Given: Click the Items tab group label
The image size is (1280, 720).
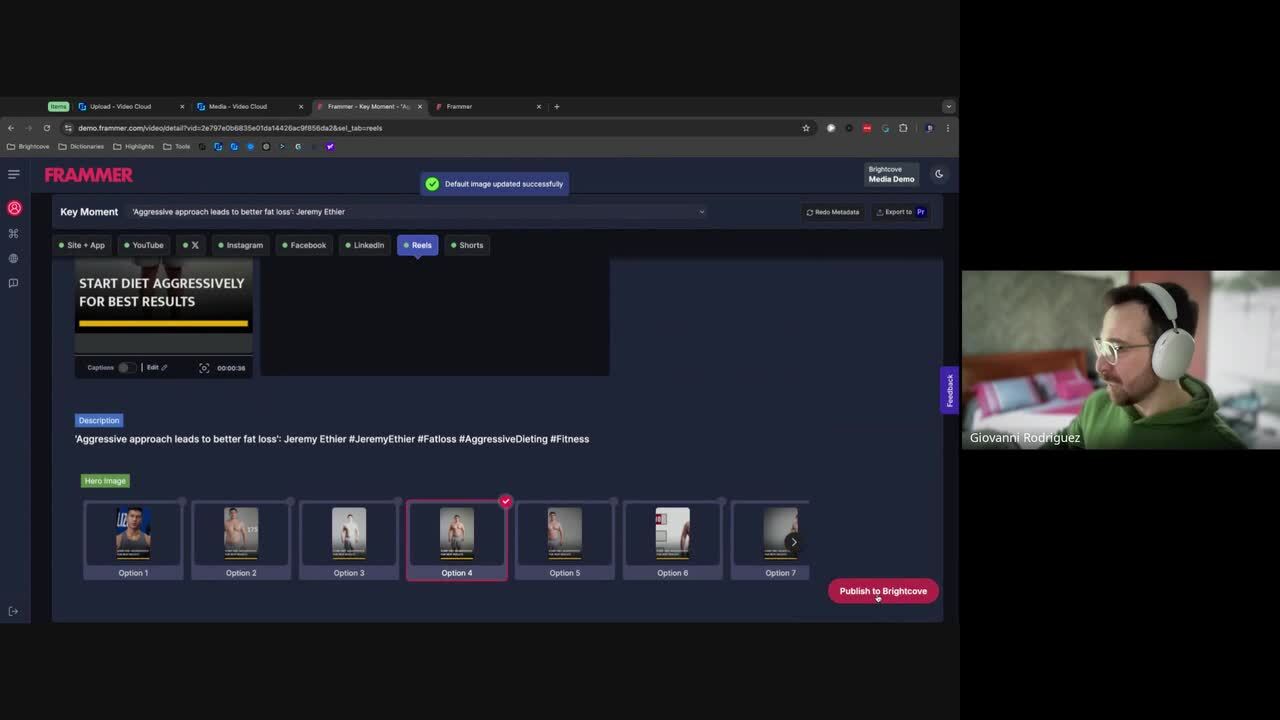Looking at the screenshot, I should click(58, 106).
